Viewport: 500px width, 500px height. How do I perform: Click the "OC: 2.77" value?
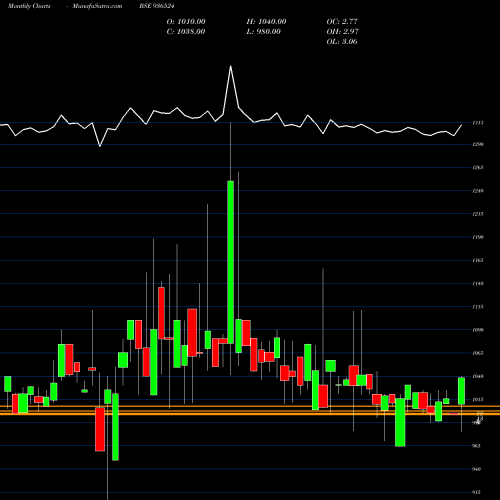pyautogui.click(x=342, y=22)
